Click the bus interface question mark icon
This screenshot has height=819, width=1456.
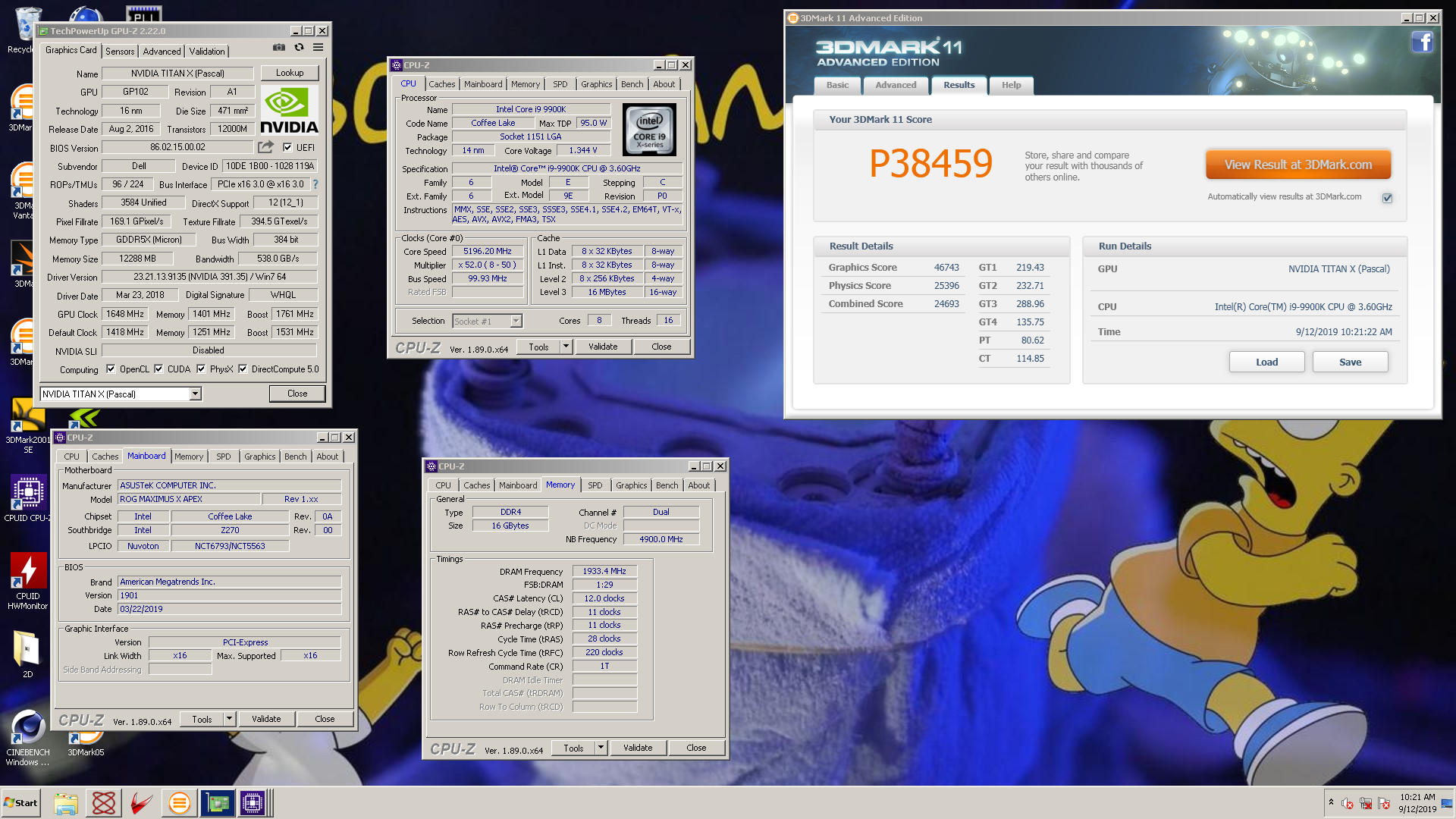pyautogui.click(x=315, y=184)
